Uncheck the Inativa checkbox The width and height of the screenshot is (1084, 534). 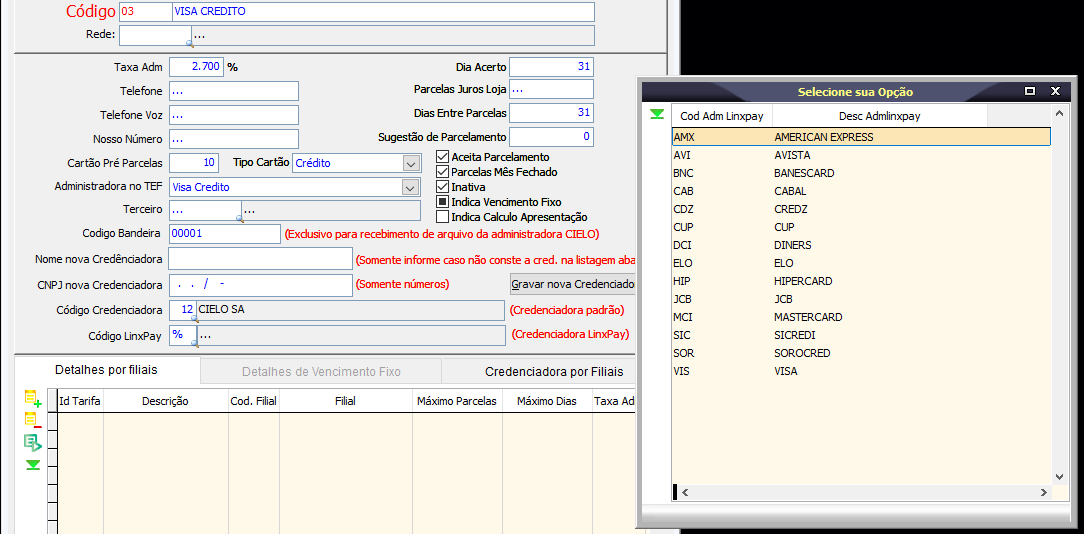pos(442,187)
